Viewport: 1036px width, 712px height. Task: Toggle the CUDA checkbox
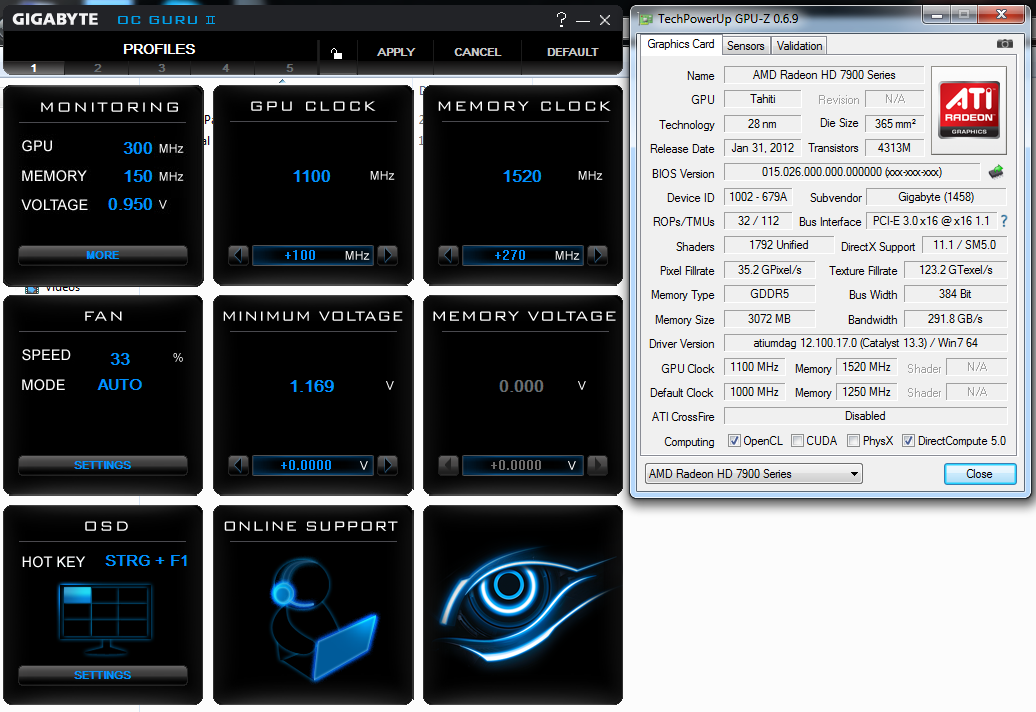[x=797, y=441]
